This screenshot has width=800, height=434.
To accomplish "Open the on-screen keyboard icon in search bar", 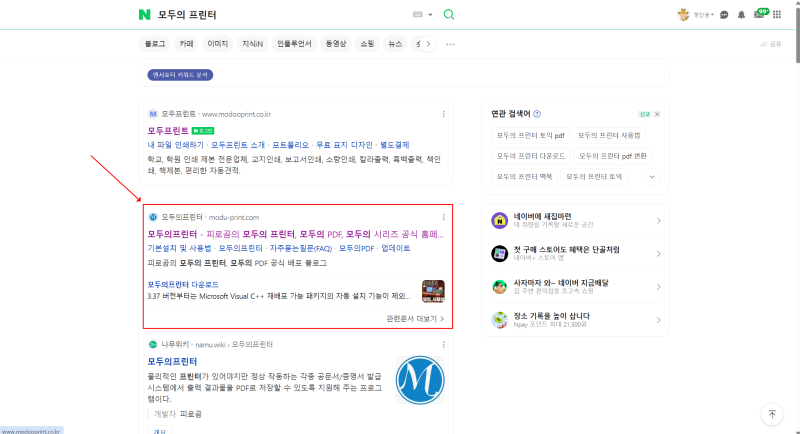I will 417,15.
